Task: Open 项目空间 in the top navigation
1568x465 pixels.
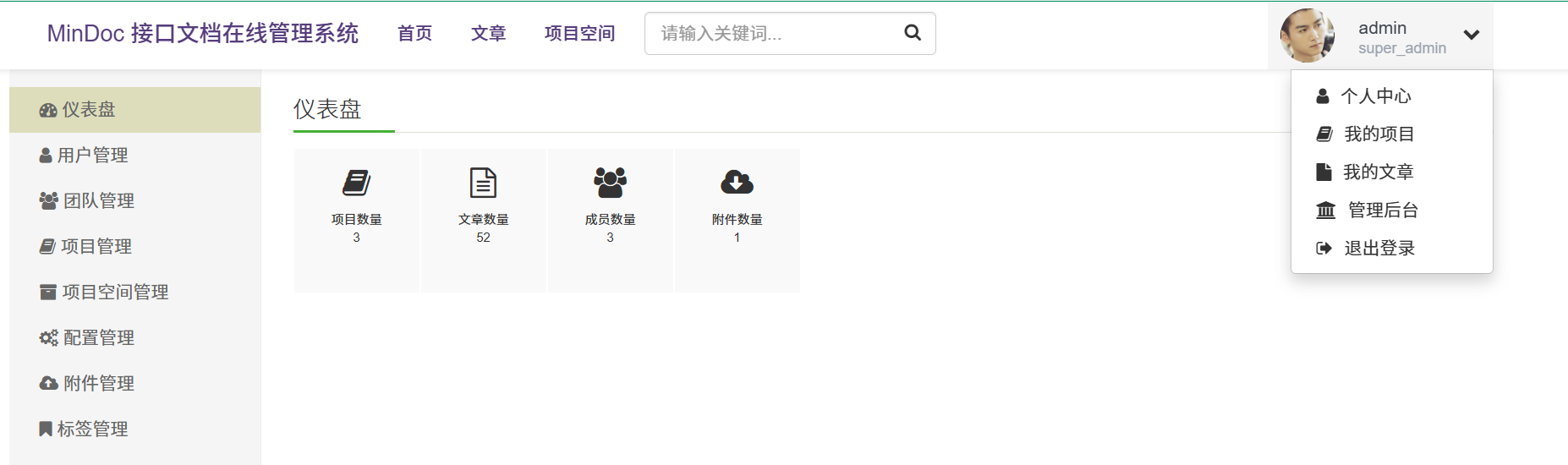Action: click(x=579, y=34)
